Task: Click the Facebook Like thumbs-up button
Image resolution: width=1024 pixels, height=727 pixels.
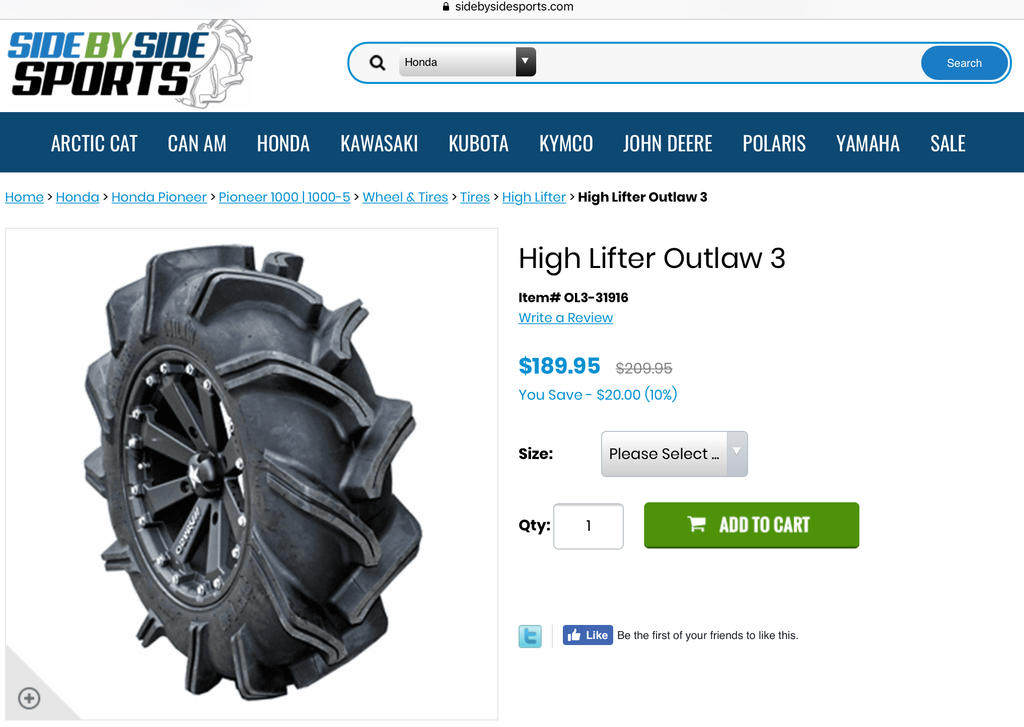Action: 588,635
